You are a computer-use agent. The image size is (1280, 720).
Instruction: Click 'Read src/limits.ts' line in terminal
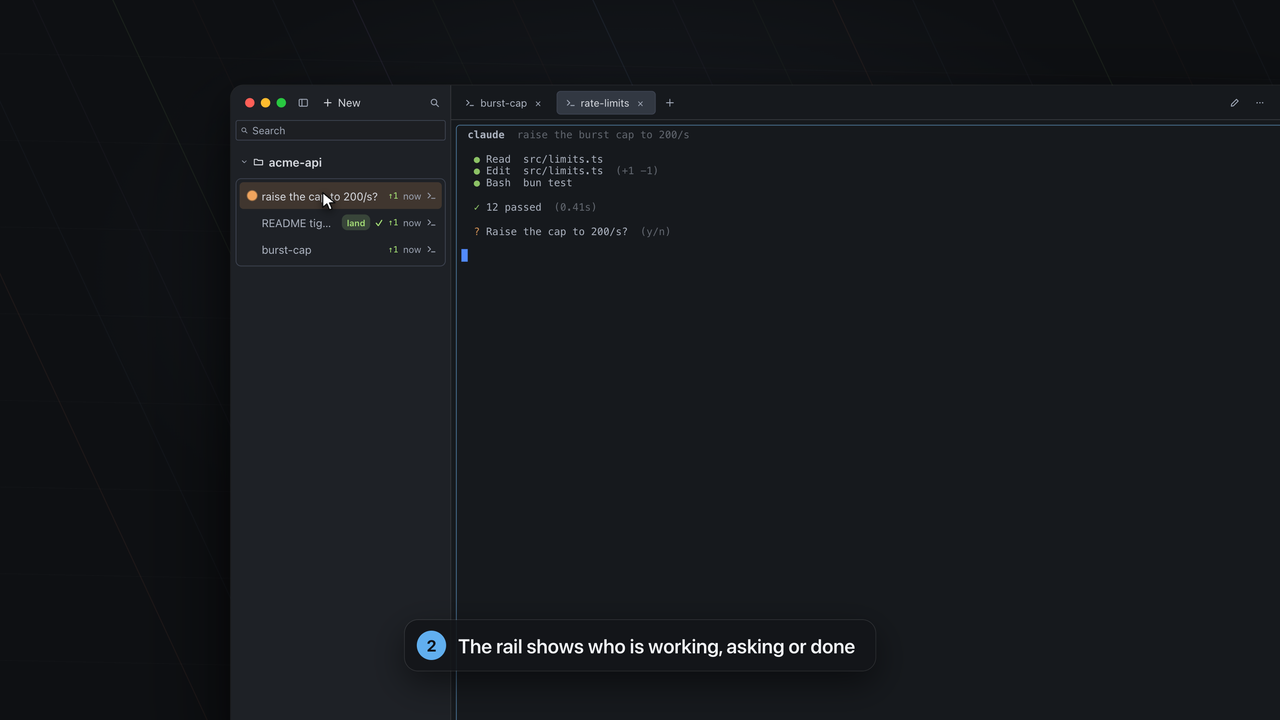[538, 159]
